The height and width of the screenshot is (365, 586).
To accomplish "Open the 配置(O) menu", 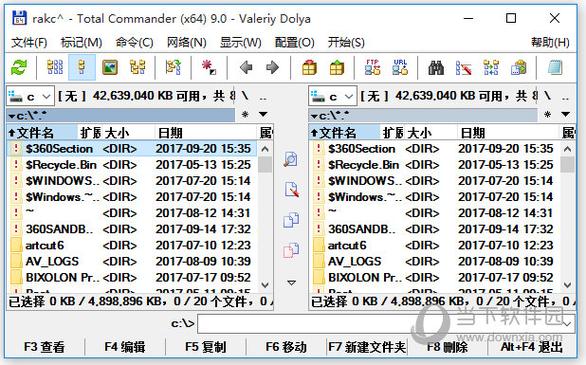I will 294,42.
